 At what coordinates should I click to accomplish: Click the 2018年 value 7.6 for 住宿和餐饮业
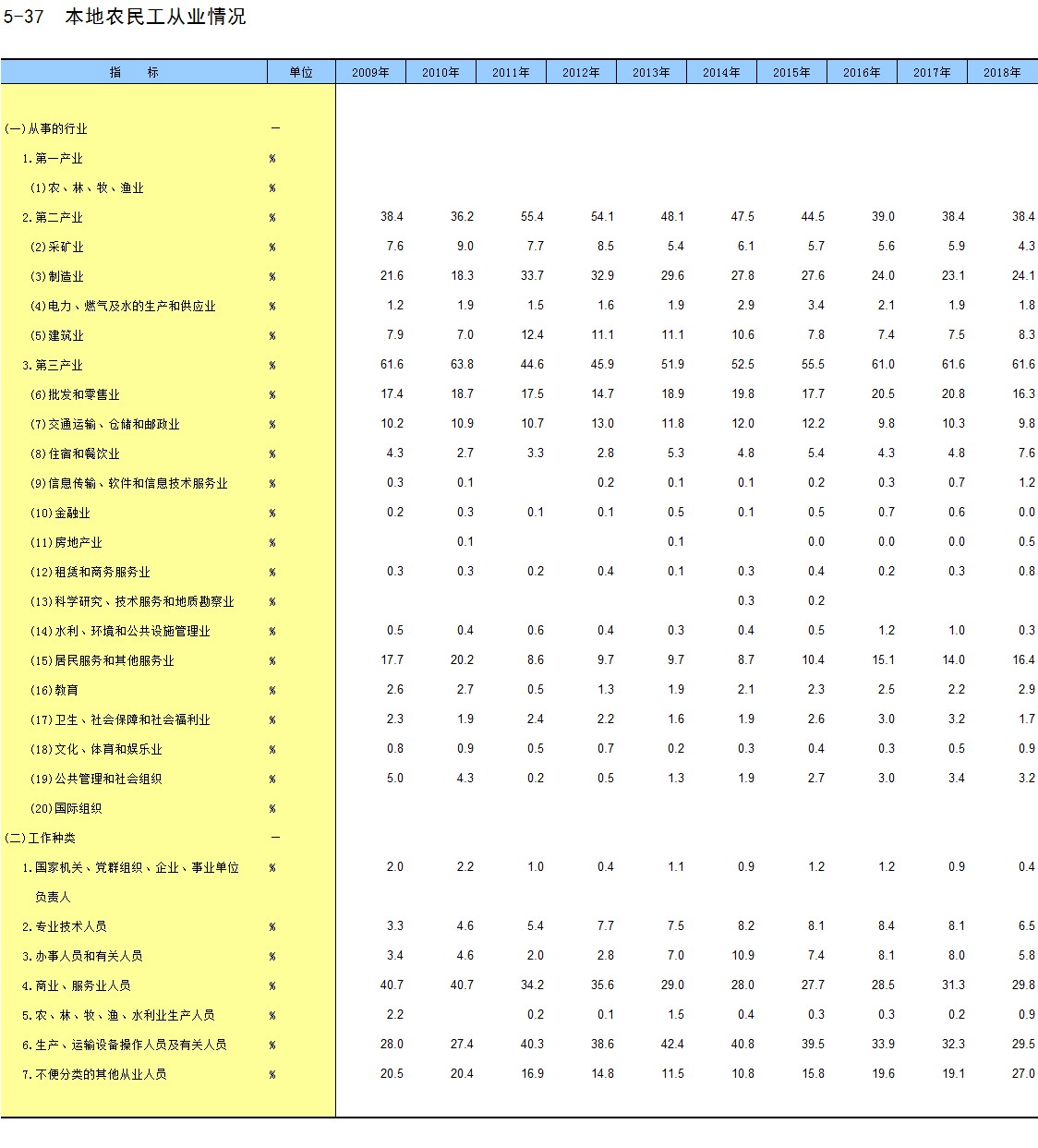[1026, 453]
